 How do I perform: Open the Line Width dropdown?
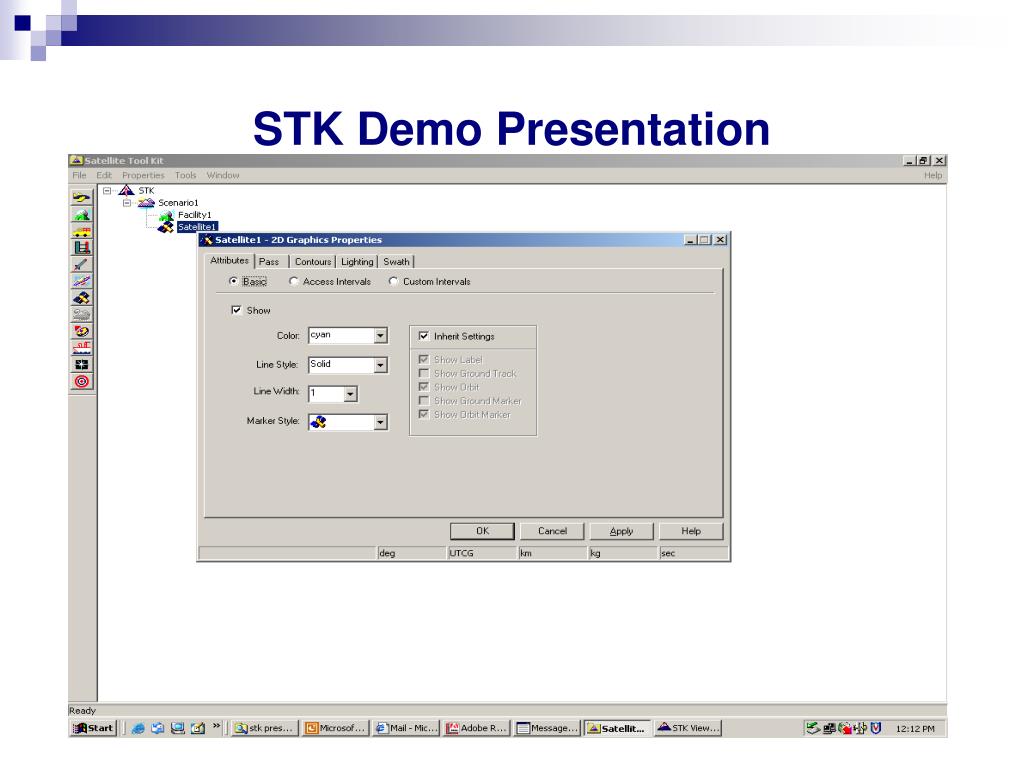tap(350, 394)
